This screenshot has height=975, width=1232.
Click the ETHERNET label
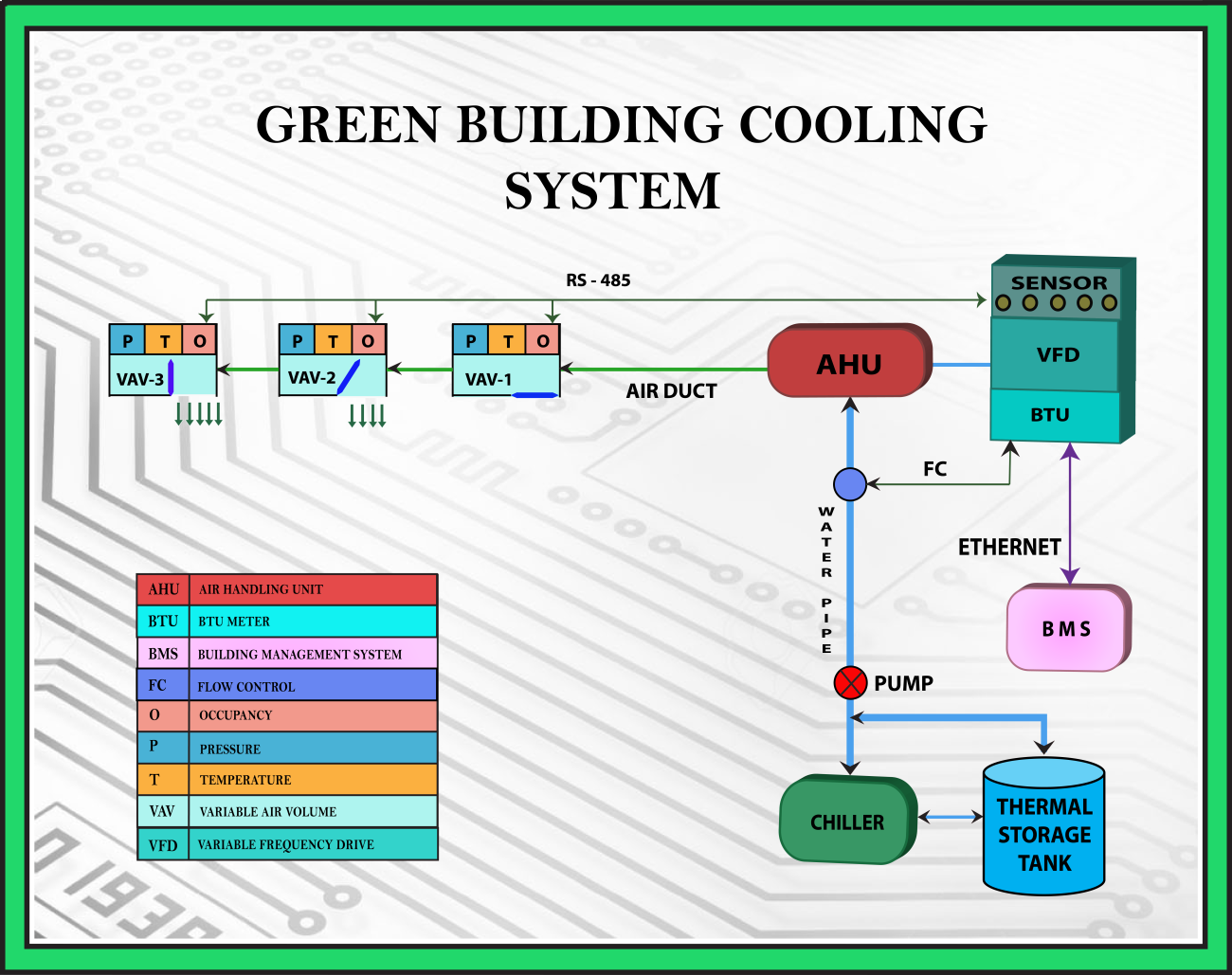click(x=1009, y=547)
